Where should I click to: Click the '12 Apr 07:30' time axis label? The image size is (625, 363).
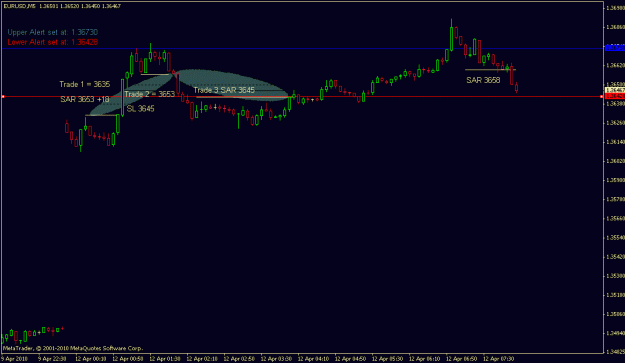(x=498, y=359)
